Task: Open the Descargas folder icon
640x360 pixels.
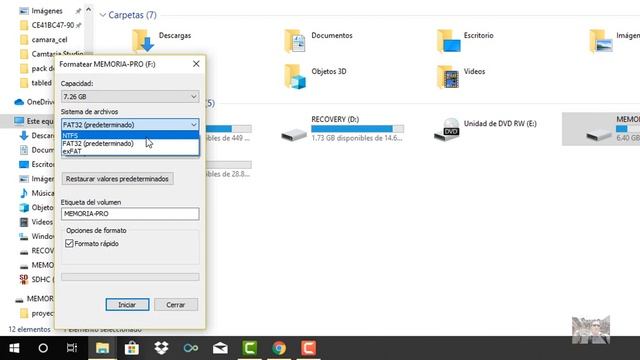Action: [x=143, y=41]
